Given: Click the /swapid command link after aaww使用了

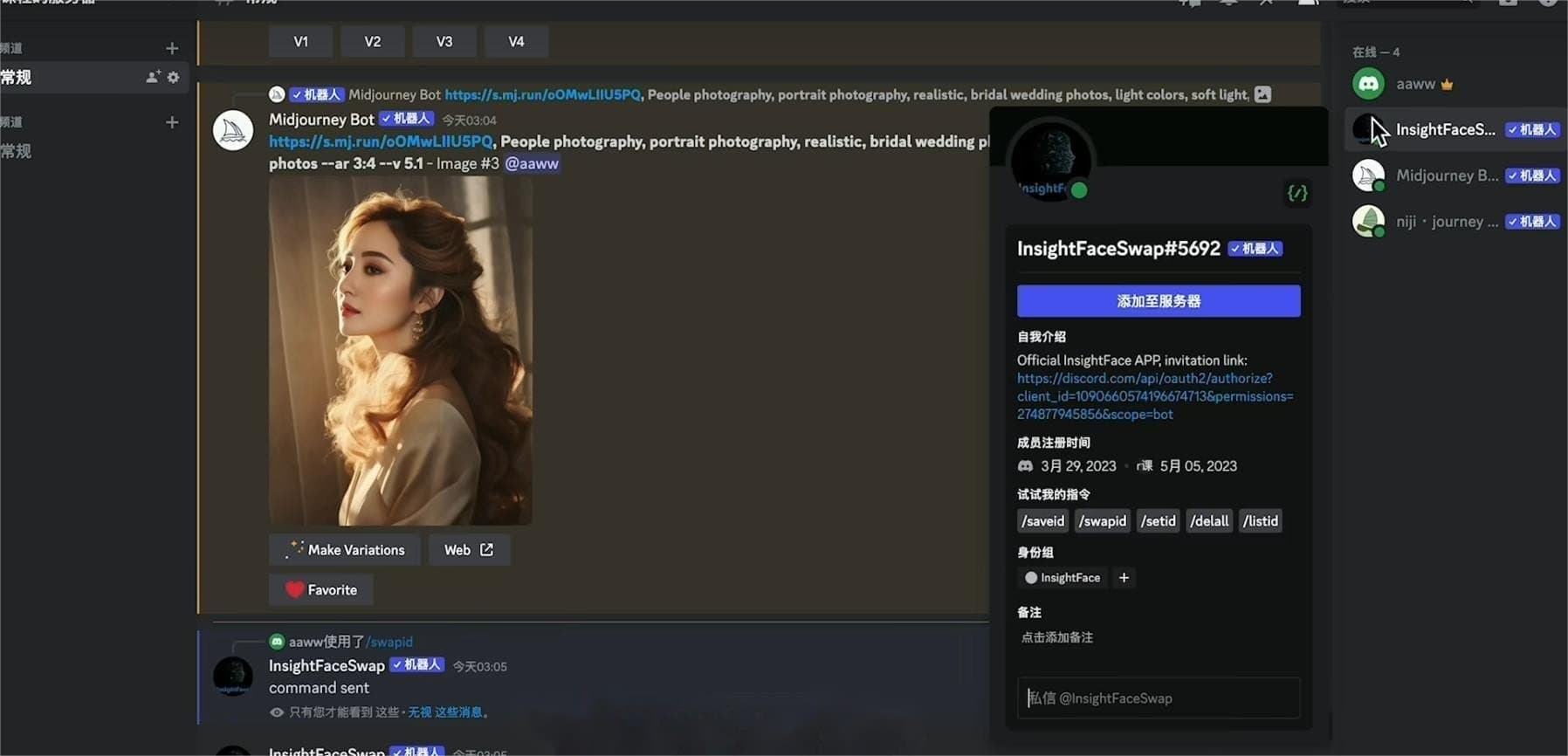Looking at the screenshot, I should pos(389,642).
